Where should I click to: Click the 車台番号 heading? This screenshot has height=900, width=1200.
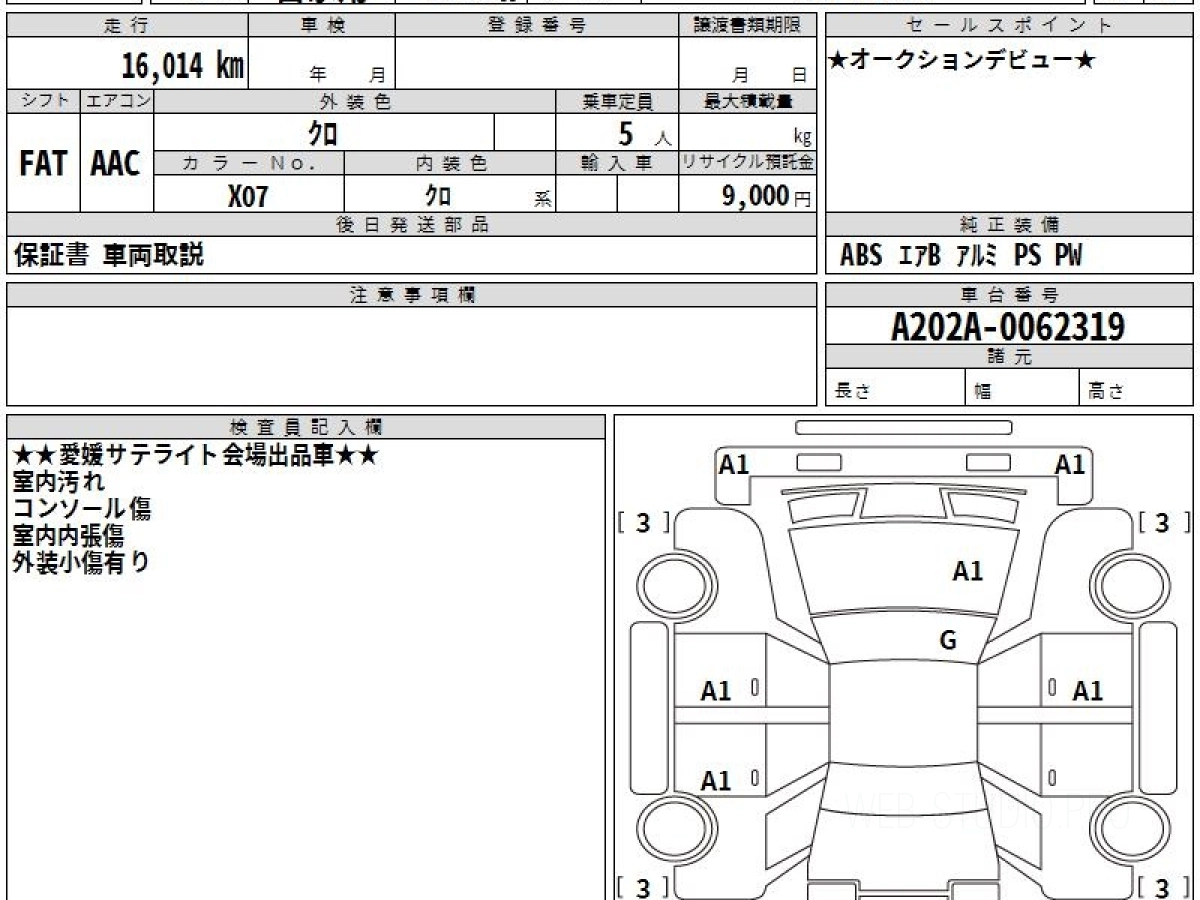[1010, 295]
